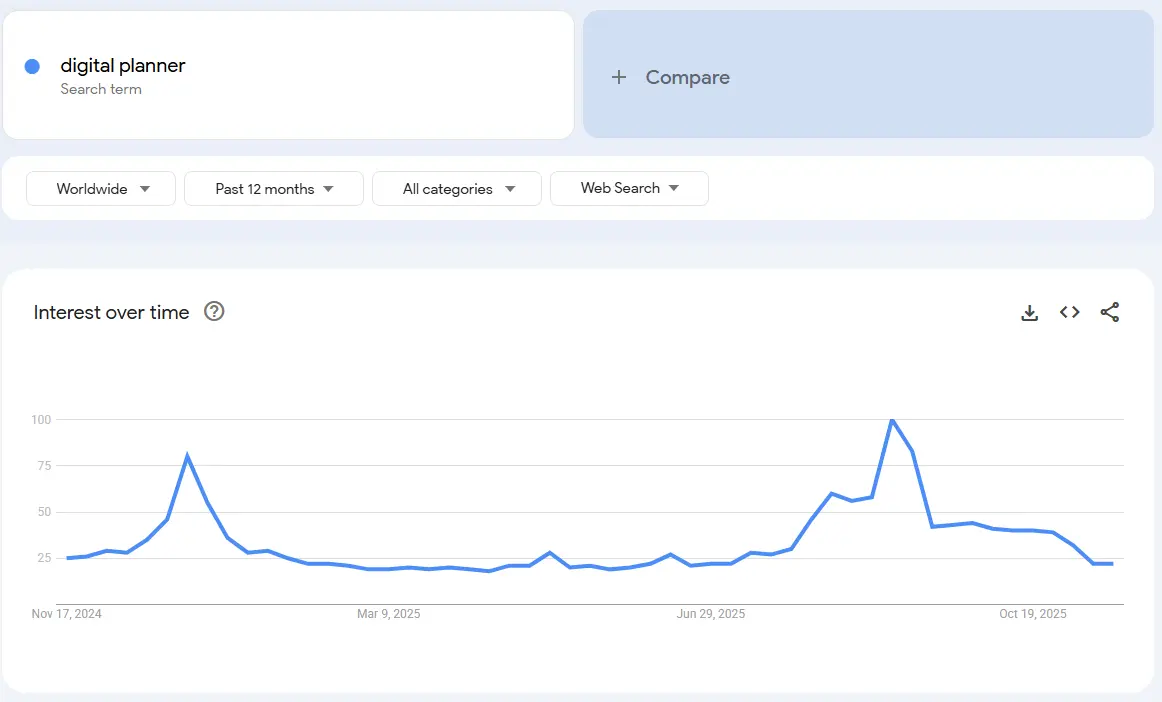Click the plus icon in the Compare card
Viewport: 1162px width, 702px height.
point(619,77)
